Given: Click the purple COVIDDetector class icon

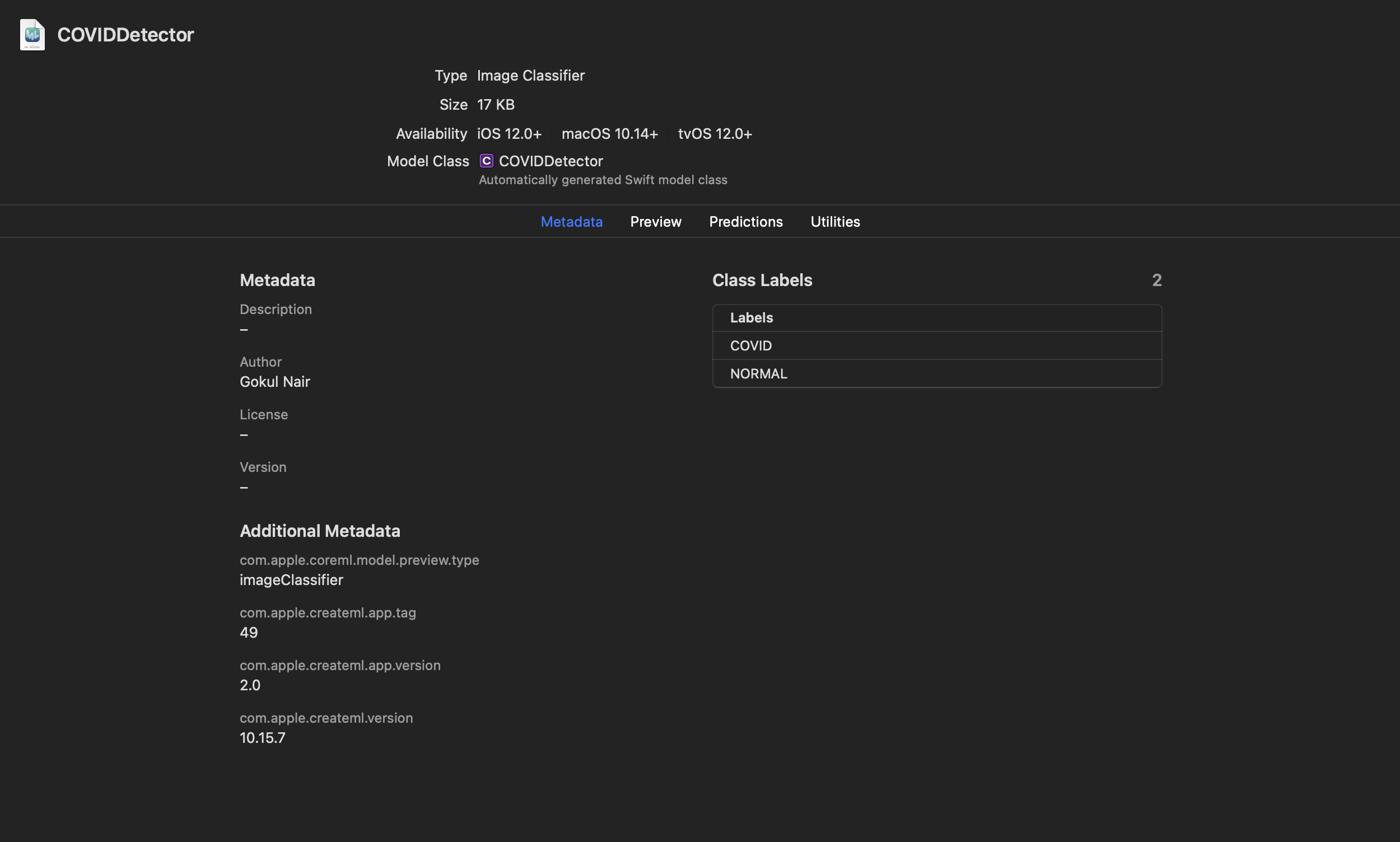Looking at the screenshot, I should click(486, 161).
